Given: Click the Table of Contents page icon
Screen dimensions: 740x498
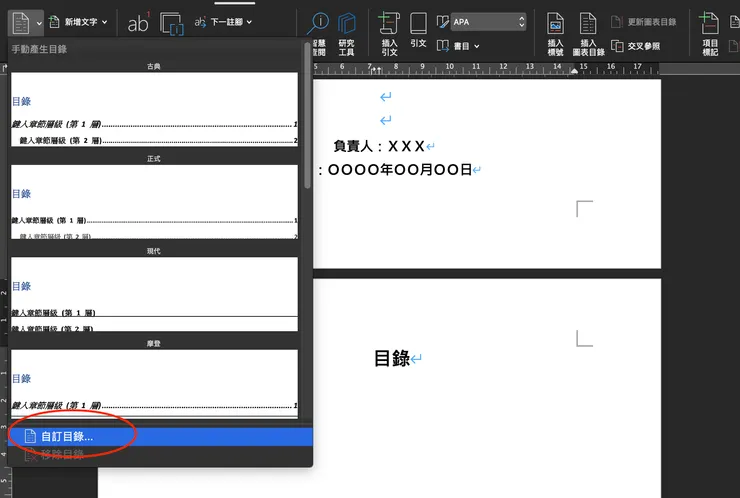Looking at the screenshot, I should [20, 23].
